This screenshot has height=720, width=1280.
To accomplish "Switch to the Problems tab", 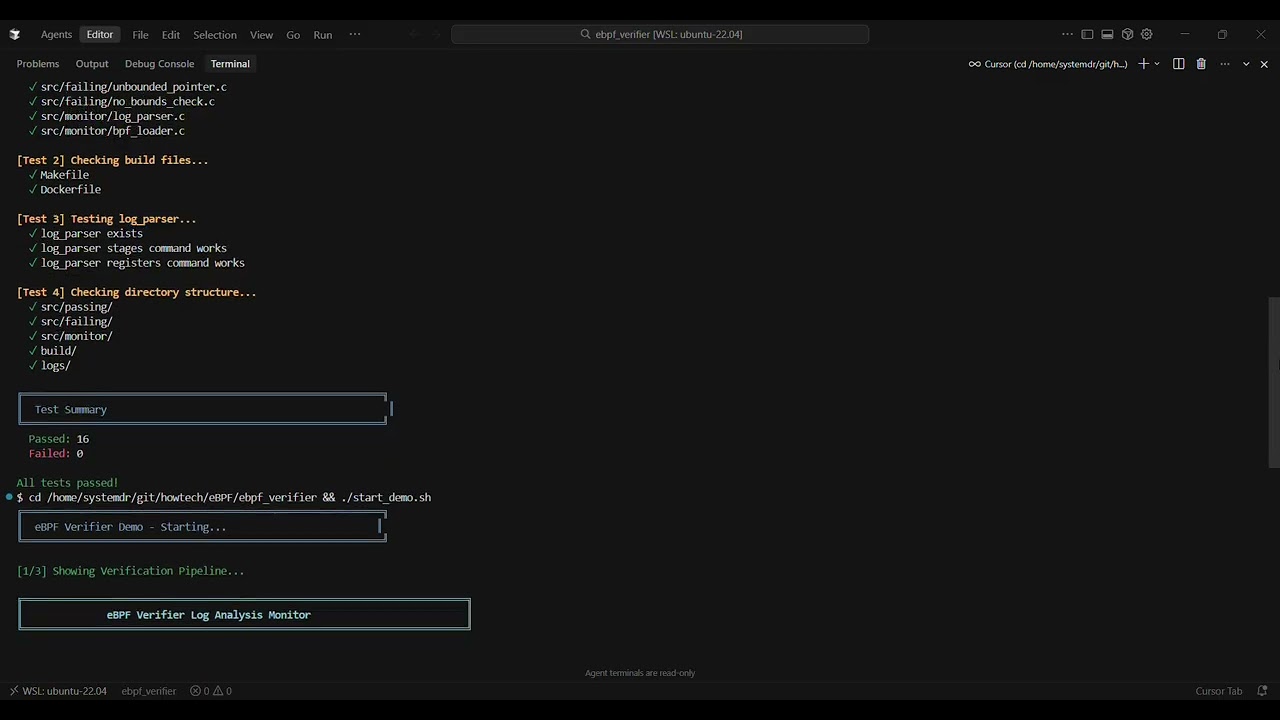I will click(38, 64).
